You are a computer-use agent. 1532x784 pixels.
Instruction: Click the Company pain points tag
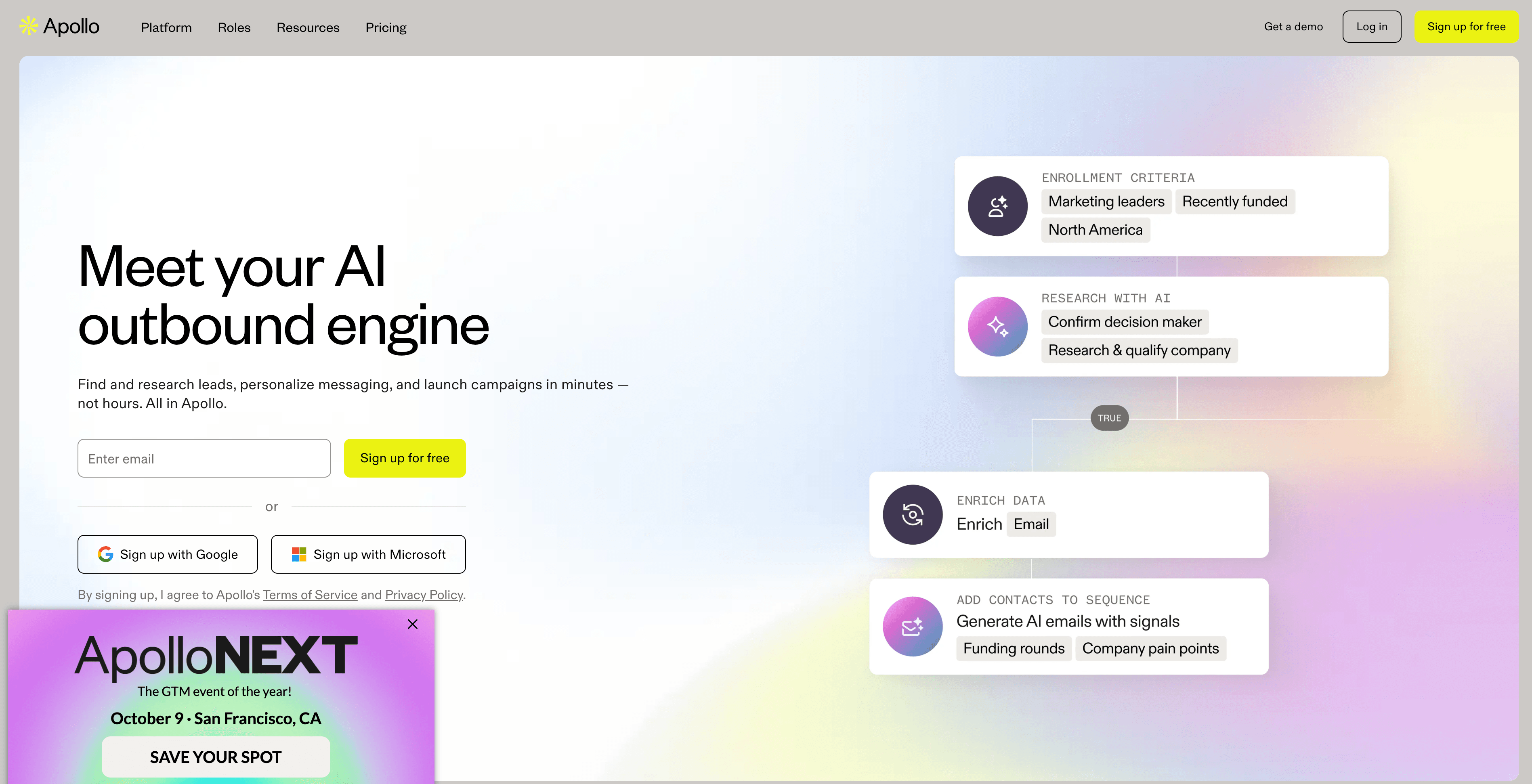1151,648
